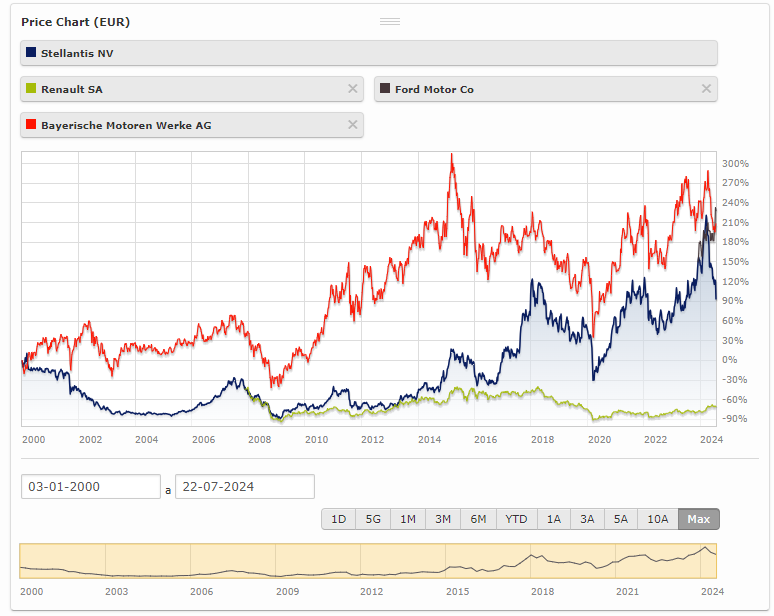774x616 pixels.
Task: Click Renault SA green color swatch
Action: coord(31,88)
